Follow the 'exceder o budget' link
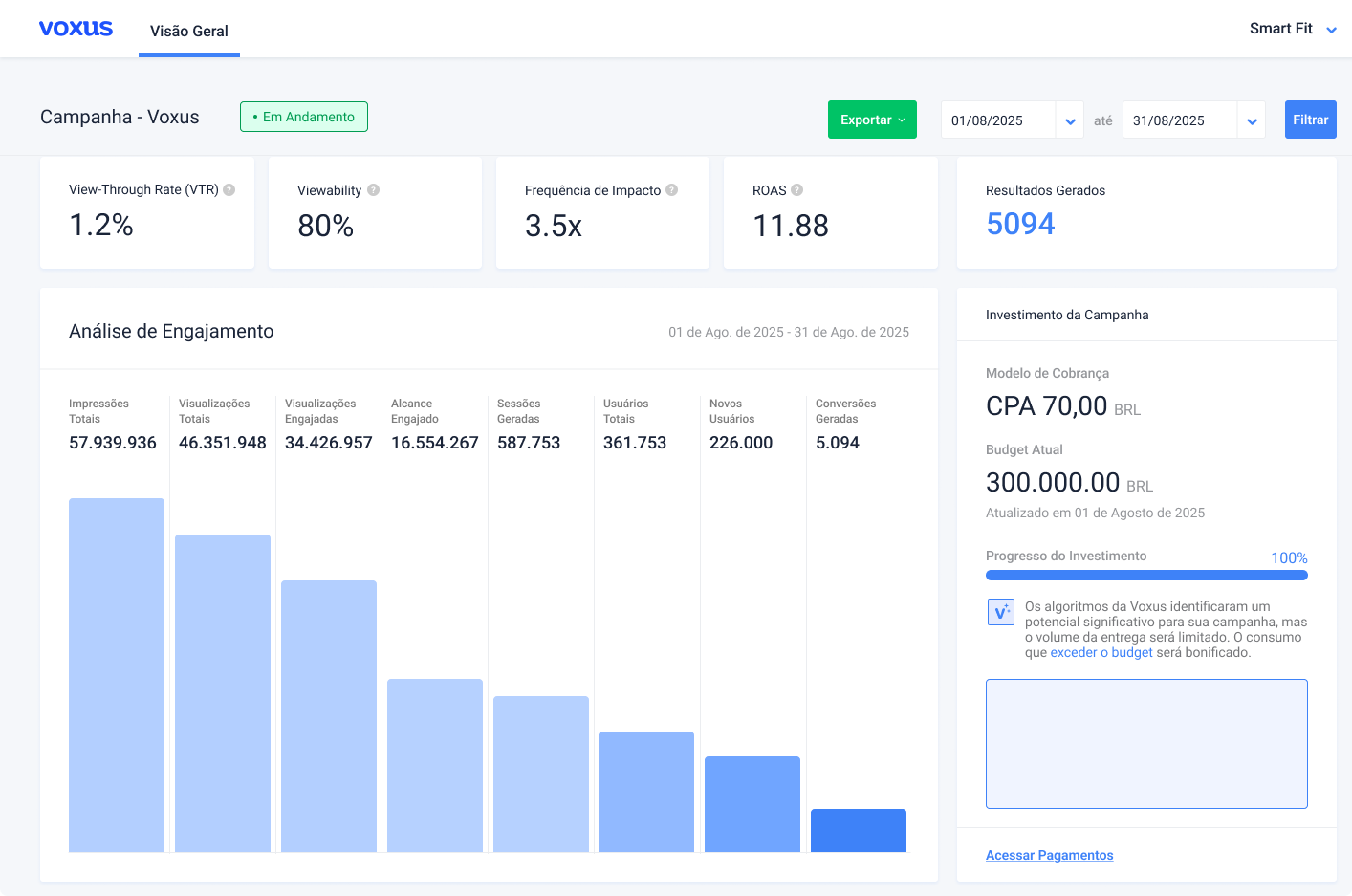Viewport: 1352px width, 896px height. tap(1101, 652)
